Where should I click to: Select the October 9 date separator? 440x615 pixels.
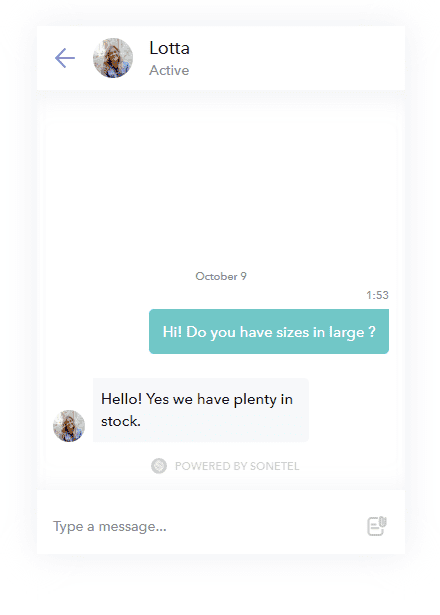point(221,277)
